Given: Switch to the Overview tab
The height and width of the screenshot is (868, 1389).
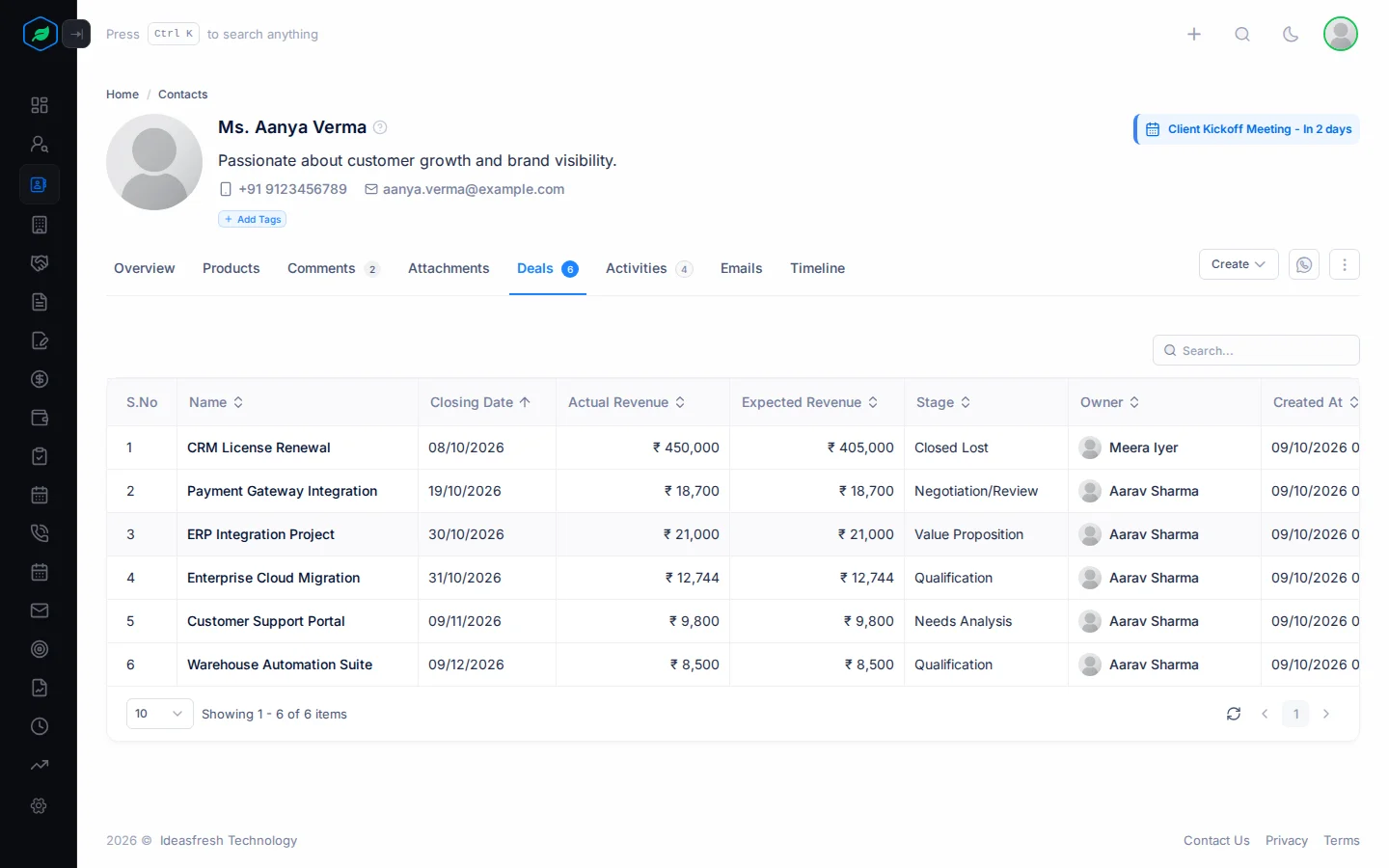Looking at the screenshot, I should click(145, 268).
